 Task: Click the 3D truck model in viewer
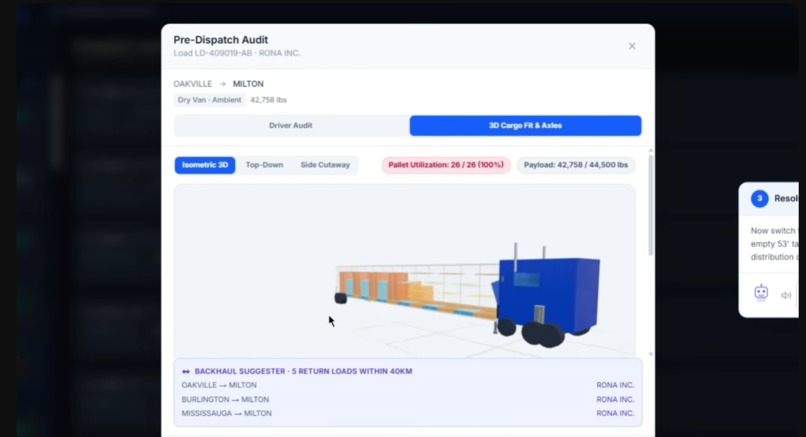click(468, 293)
